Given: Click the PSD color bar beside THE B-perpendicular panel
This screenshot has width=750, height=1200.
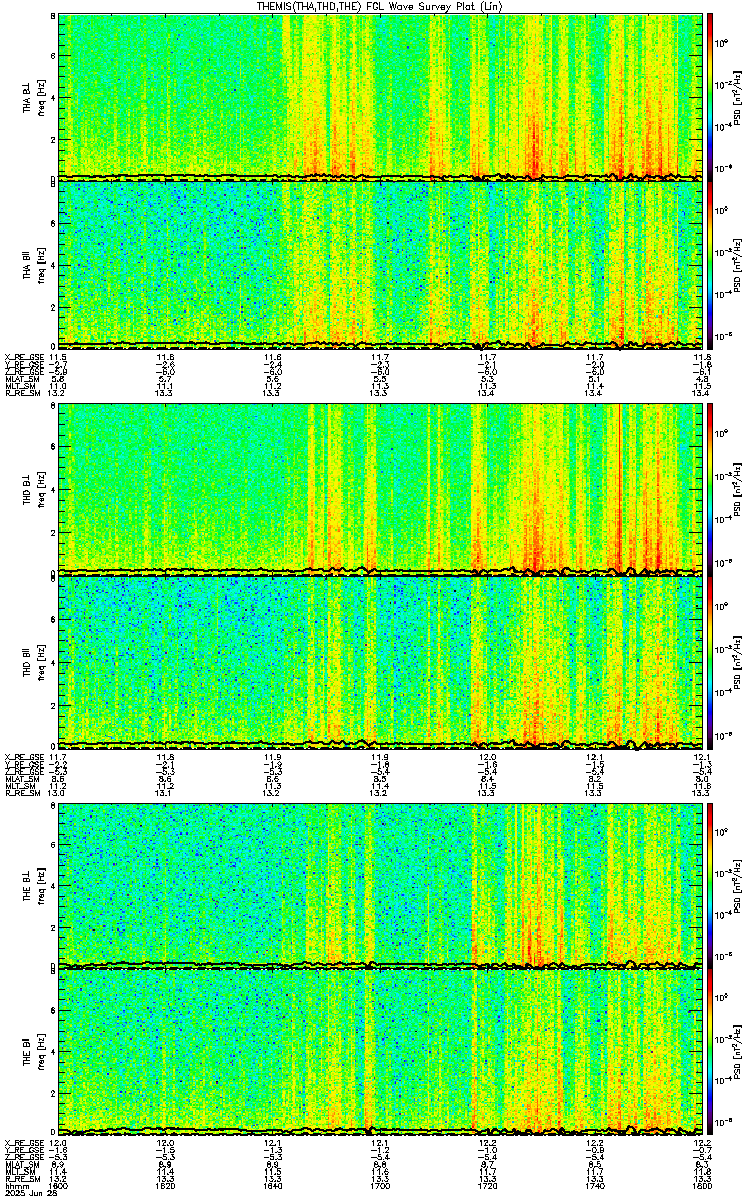Looking at the screenshot, I should [711, 885].
